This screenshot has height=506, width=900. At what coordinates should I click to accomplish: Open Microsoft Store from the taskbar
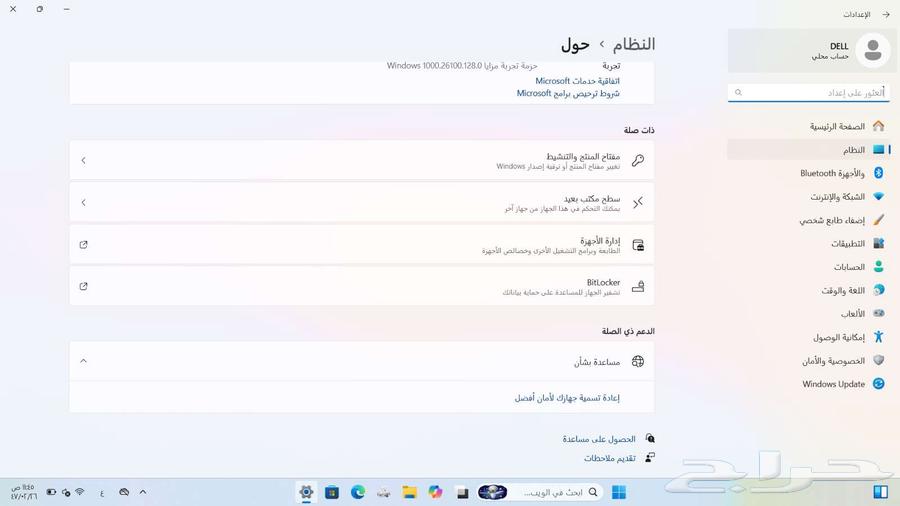click(332, 492)
